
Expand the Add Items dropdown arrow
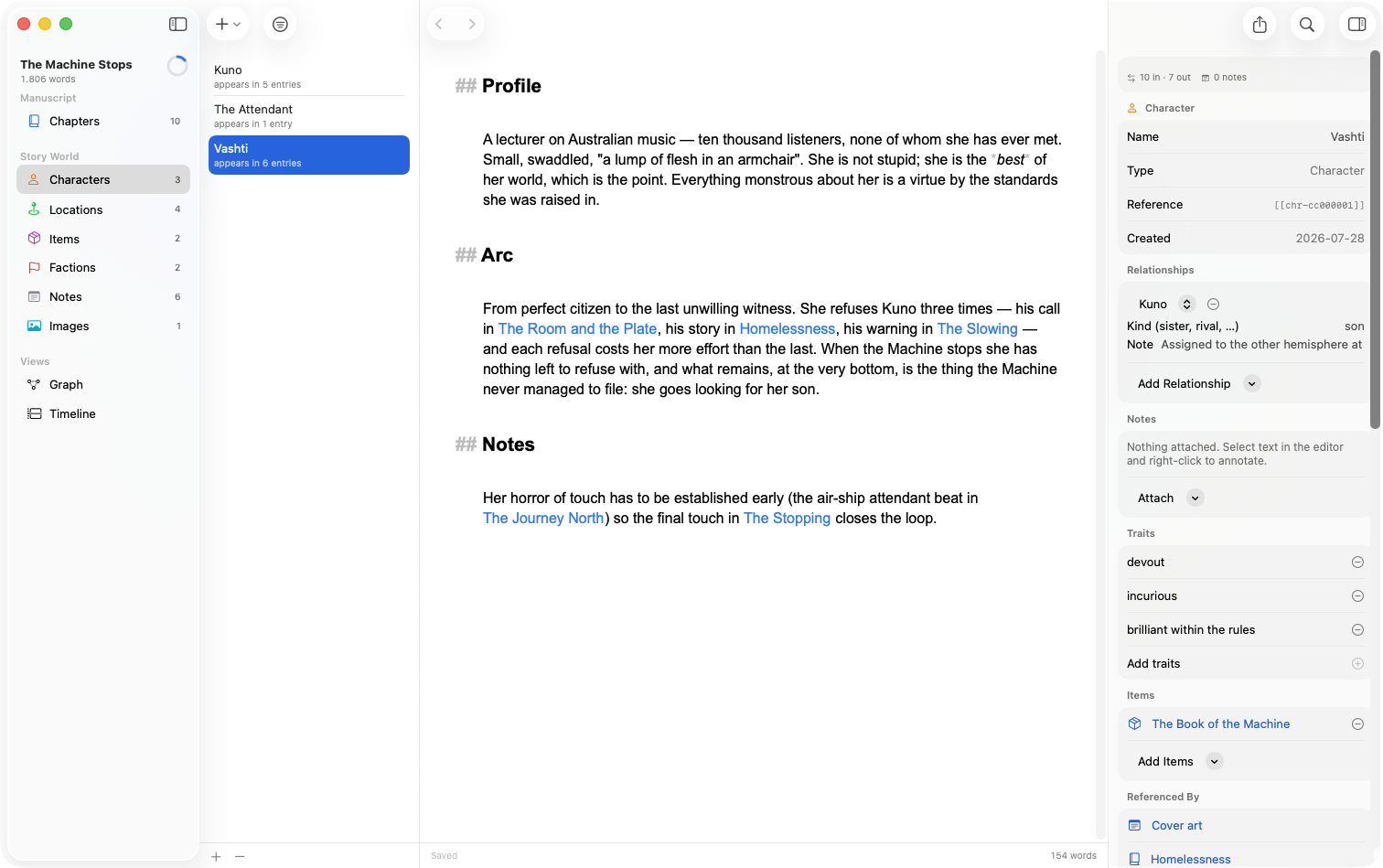click(1215, 762)
